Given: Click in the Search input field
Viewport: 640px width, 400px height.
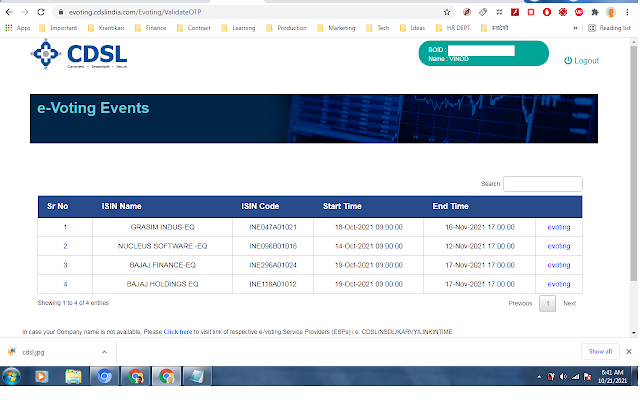Looking at the screenshot, I should click(x=543, y=184).
